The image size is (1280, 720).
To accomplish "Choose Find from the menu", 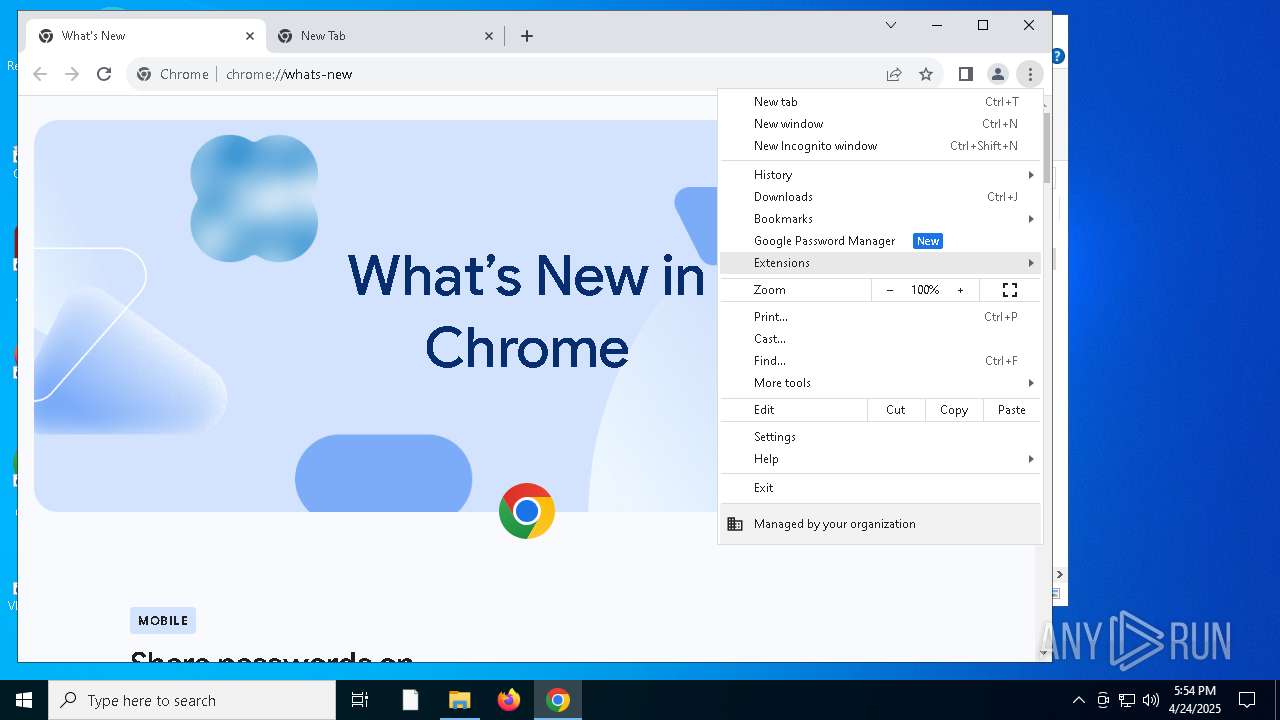I will (x=880, y=361).
